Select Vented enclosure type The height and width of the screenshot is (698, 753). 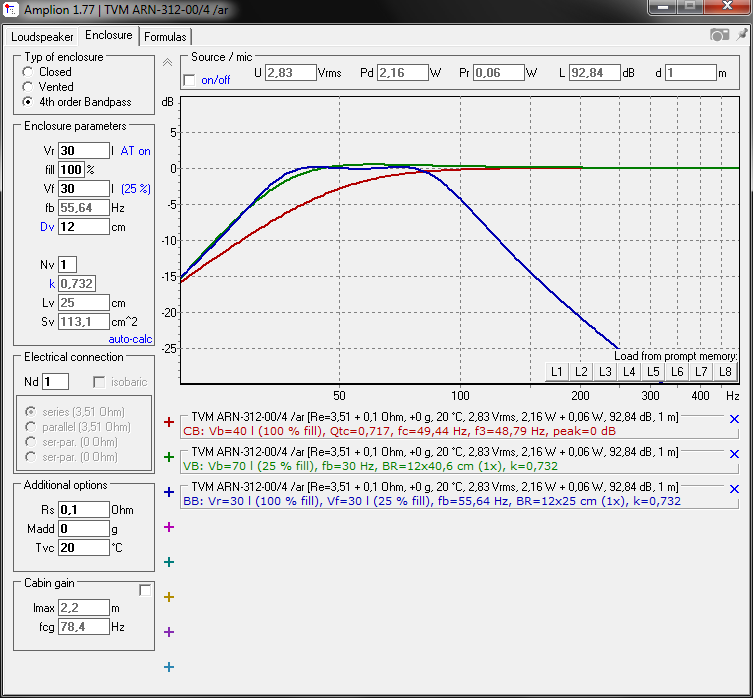(x=28, y=87)
